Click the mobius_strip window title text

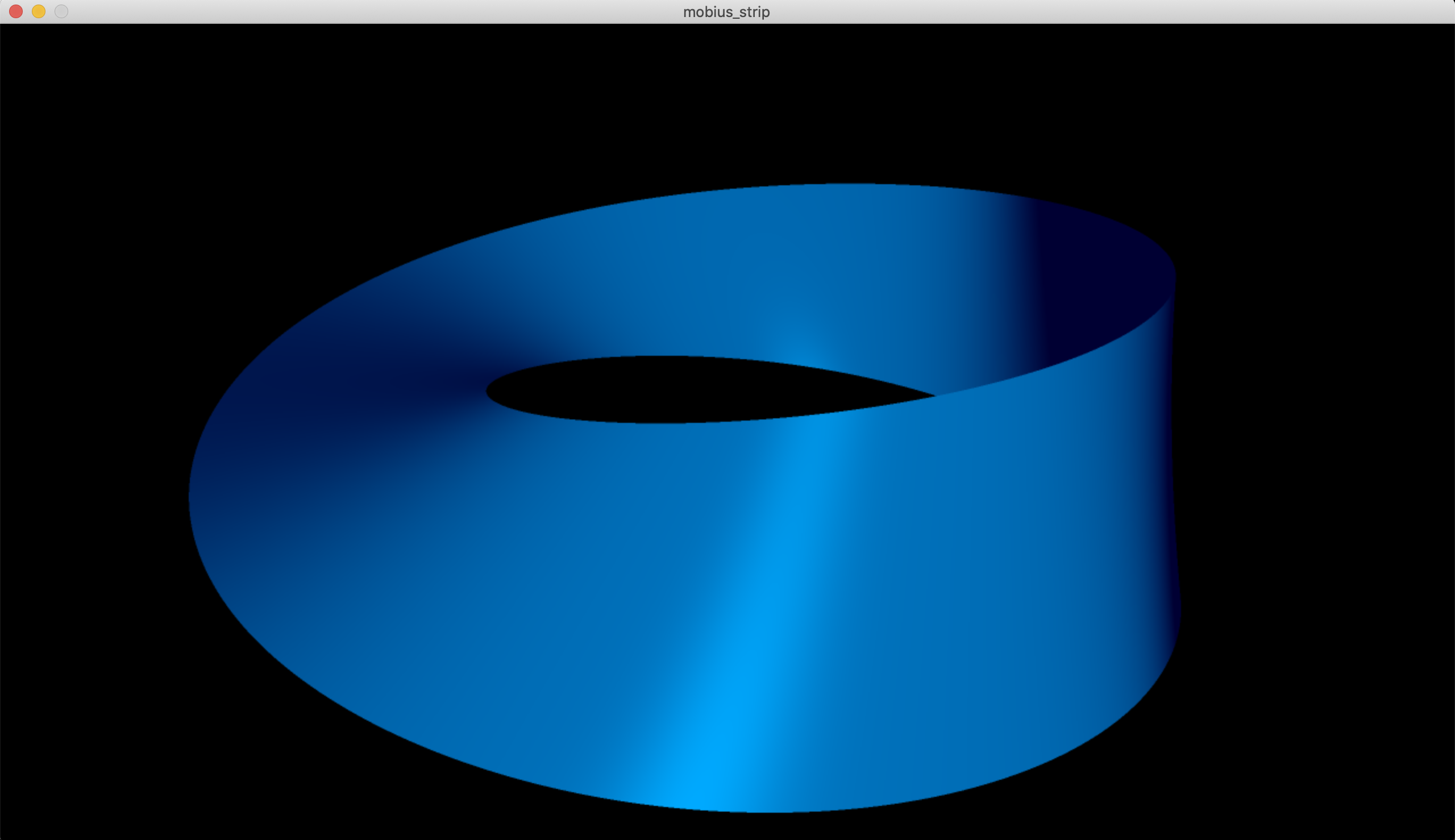coord(726,12)
